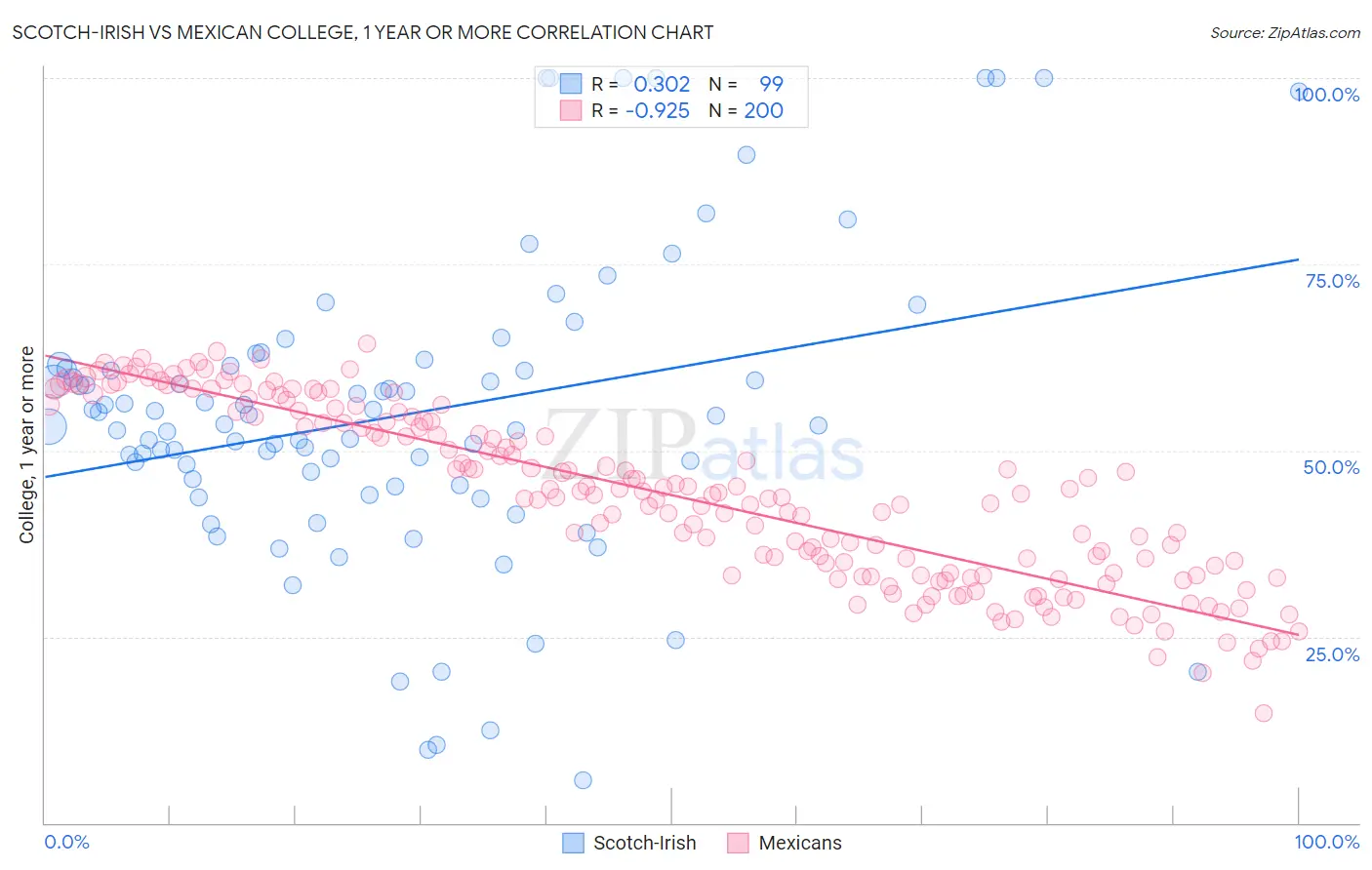
Task: Click the chart title text
Action: (363, 32)
